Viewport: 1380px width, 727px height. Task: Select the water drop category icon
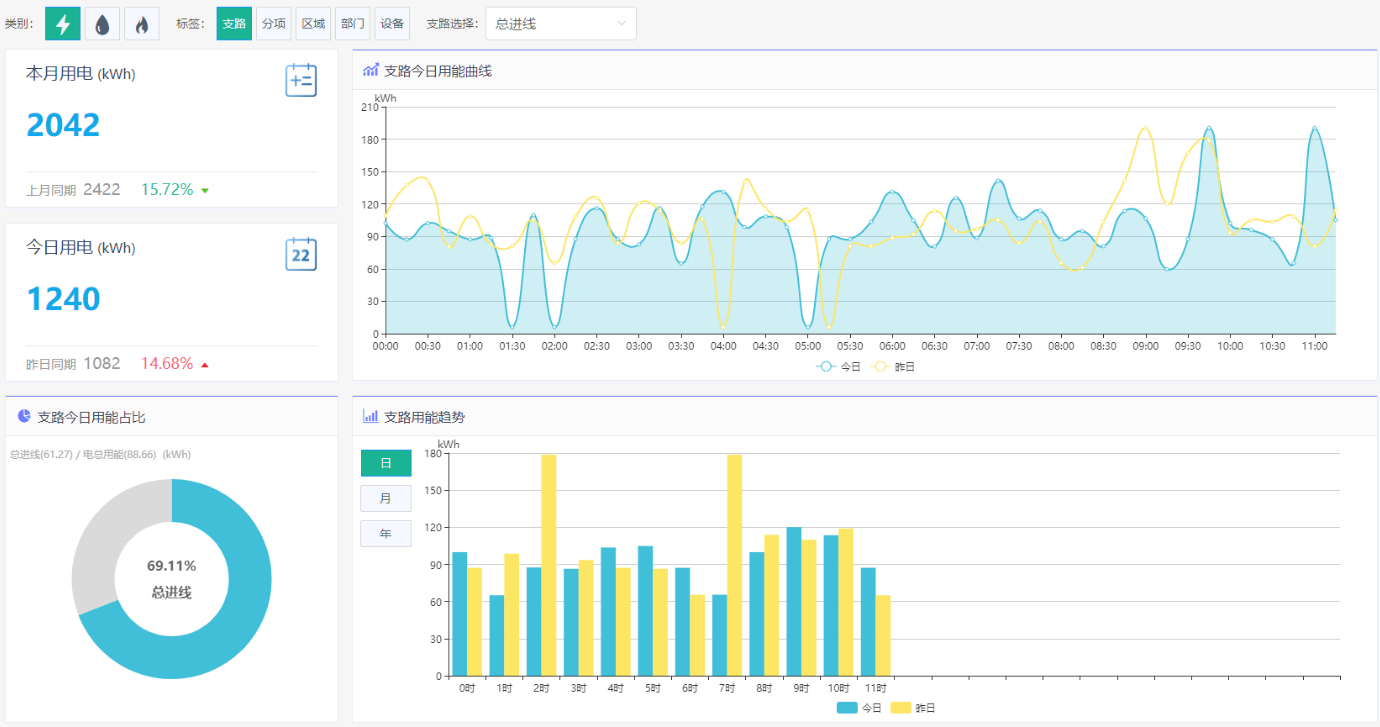point(102,24)
